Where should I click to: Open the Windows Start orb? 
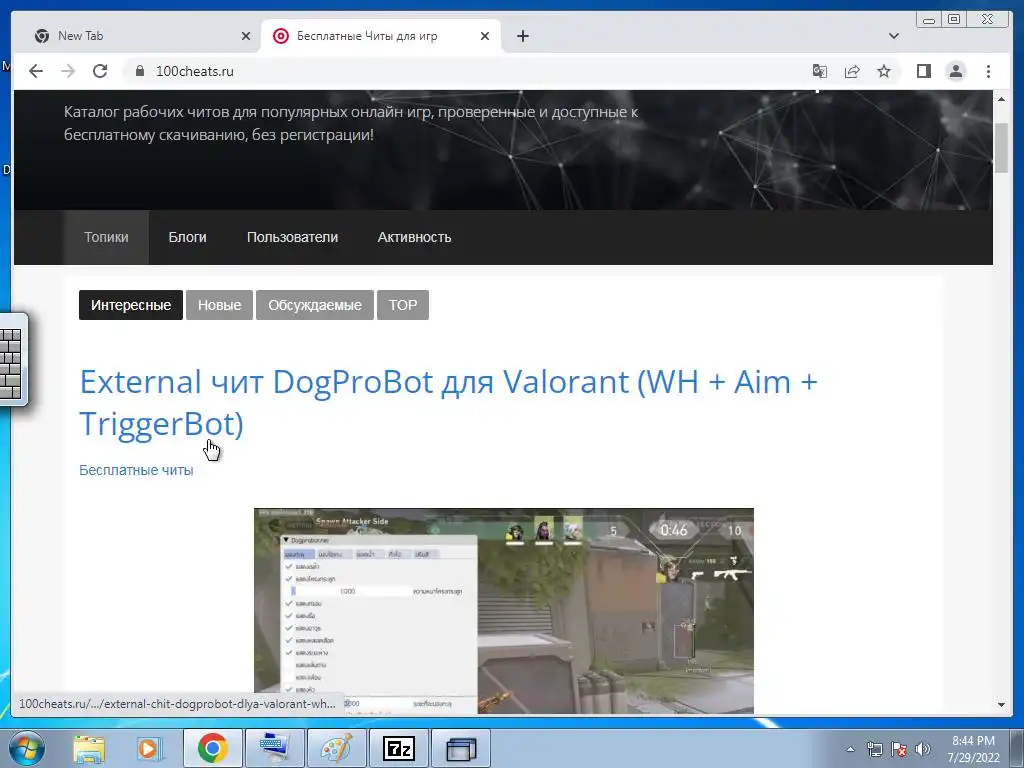pos(27,748)
